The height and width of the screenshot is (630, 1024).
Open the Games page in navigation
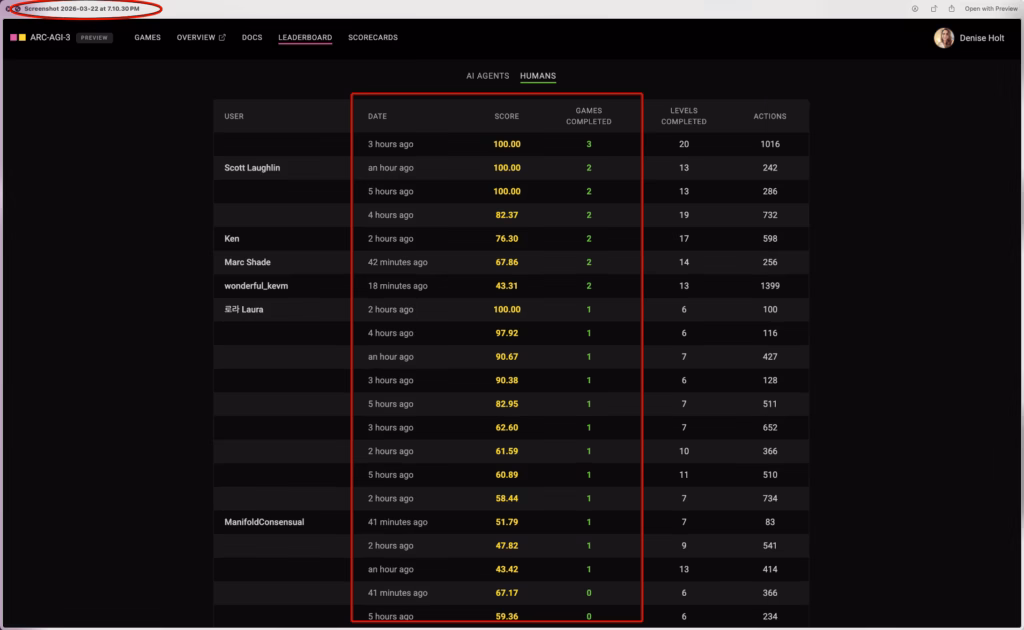pyautogui.click(x=147, y=38)
